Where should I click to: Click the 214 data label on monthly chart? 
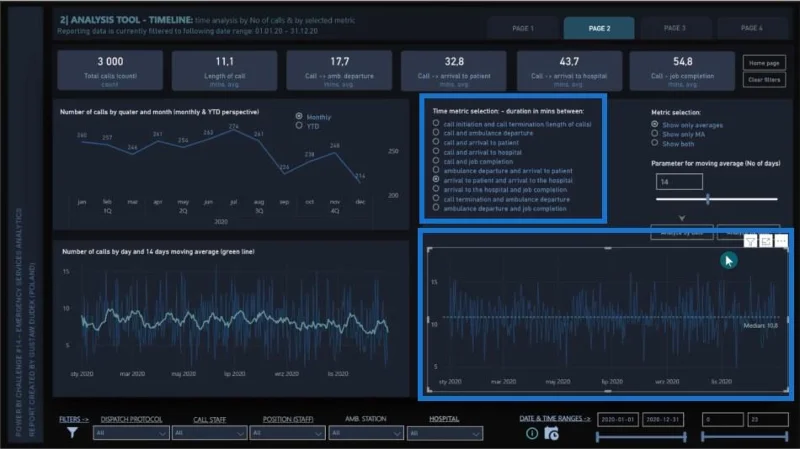pyautogui.click(x=360, y=176)
